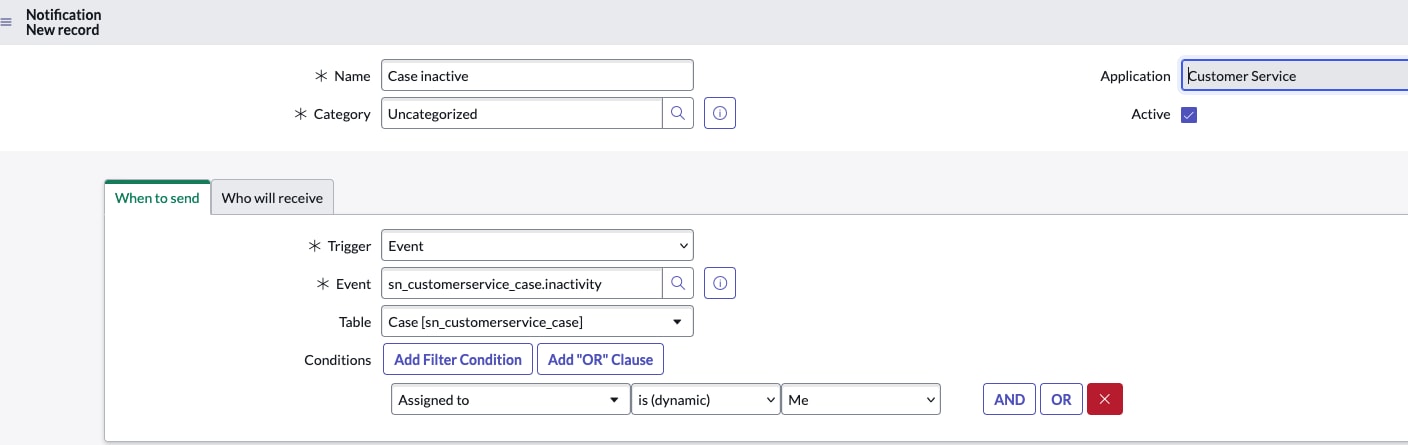This screenshot has width=1408, height=445.
Task: Open the Table dropdown showing Case
Action: [537, 322]
